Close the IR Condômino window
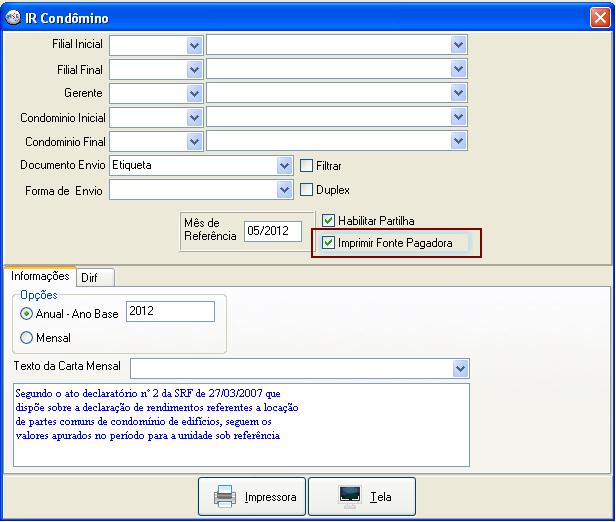This screenshot has width=616, height=522. coord(598,18)
